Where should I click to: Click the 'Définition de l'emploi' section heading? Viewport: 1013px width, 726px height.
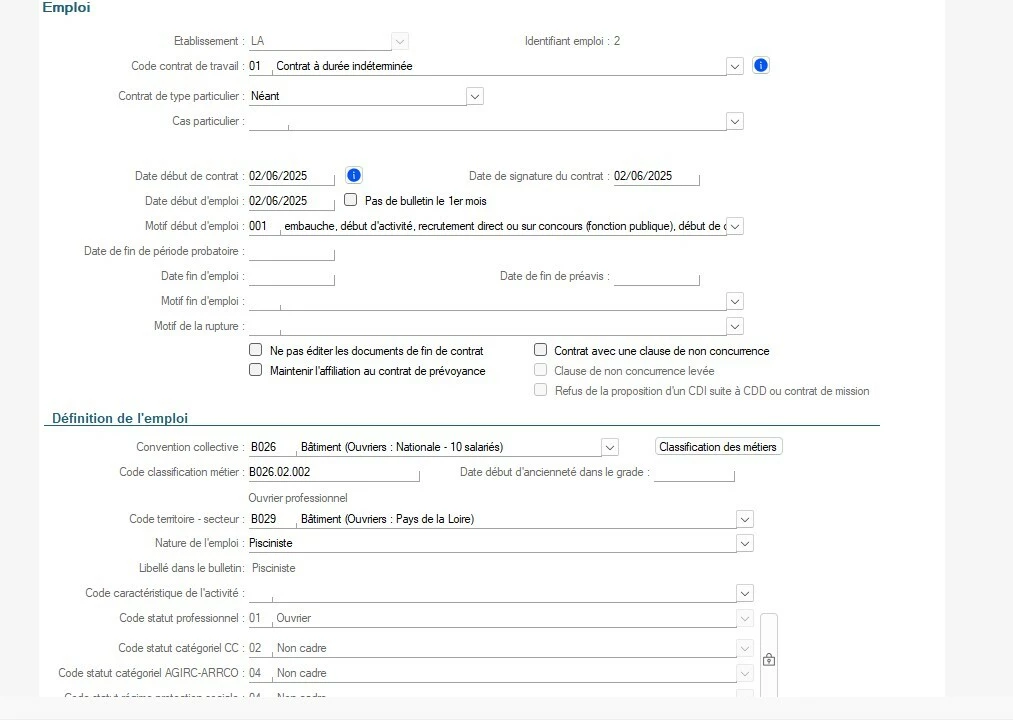tap(120, 418)
